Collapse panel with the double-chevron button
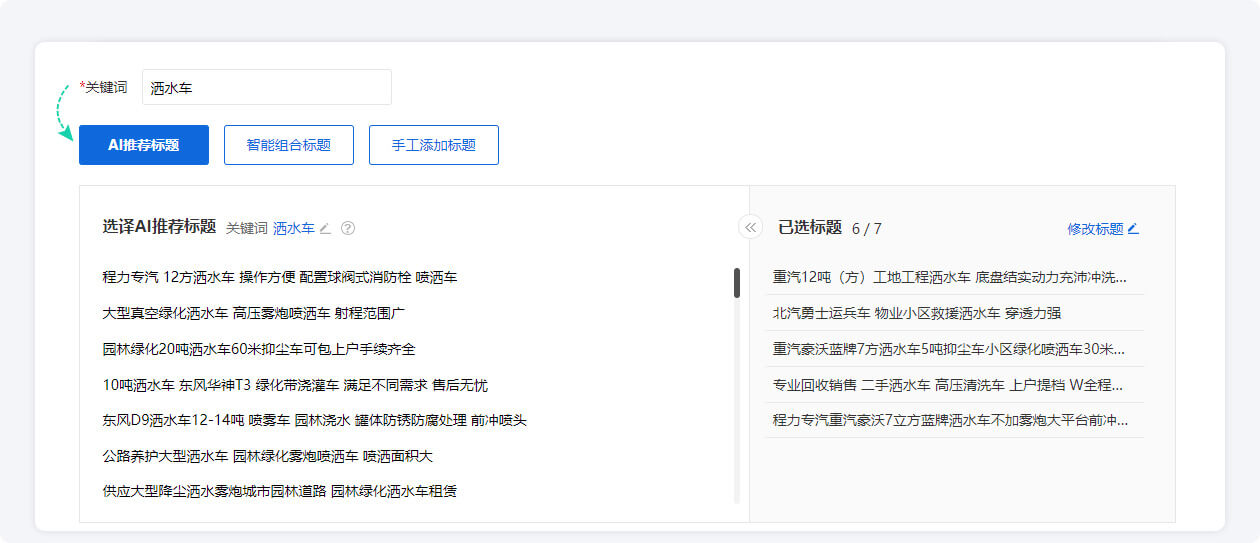Image resolution: width=1260 pixels, height=543 pixels. (x=750, y=227)
